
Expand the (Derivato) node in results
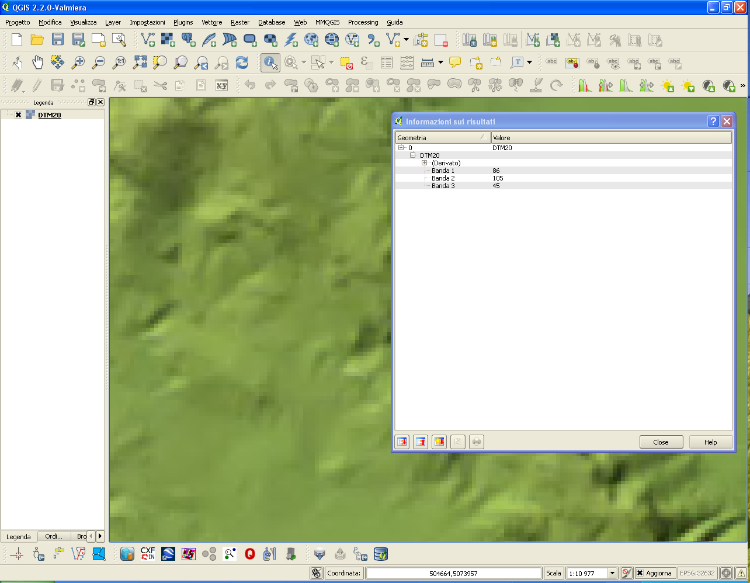(x=424, y=163)
